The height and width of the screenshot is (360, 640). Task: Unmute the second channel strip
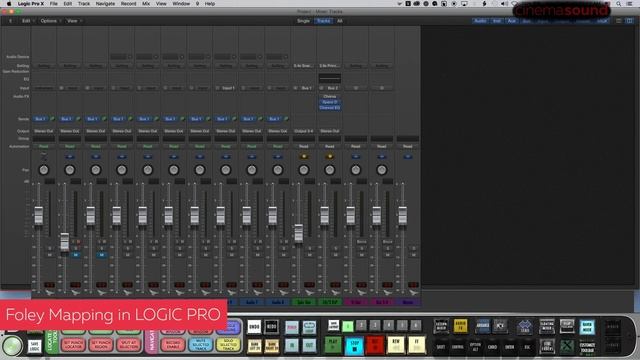click(76, 255)
